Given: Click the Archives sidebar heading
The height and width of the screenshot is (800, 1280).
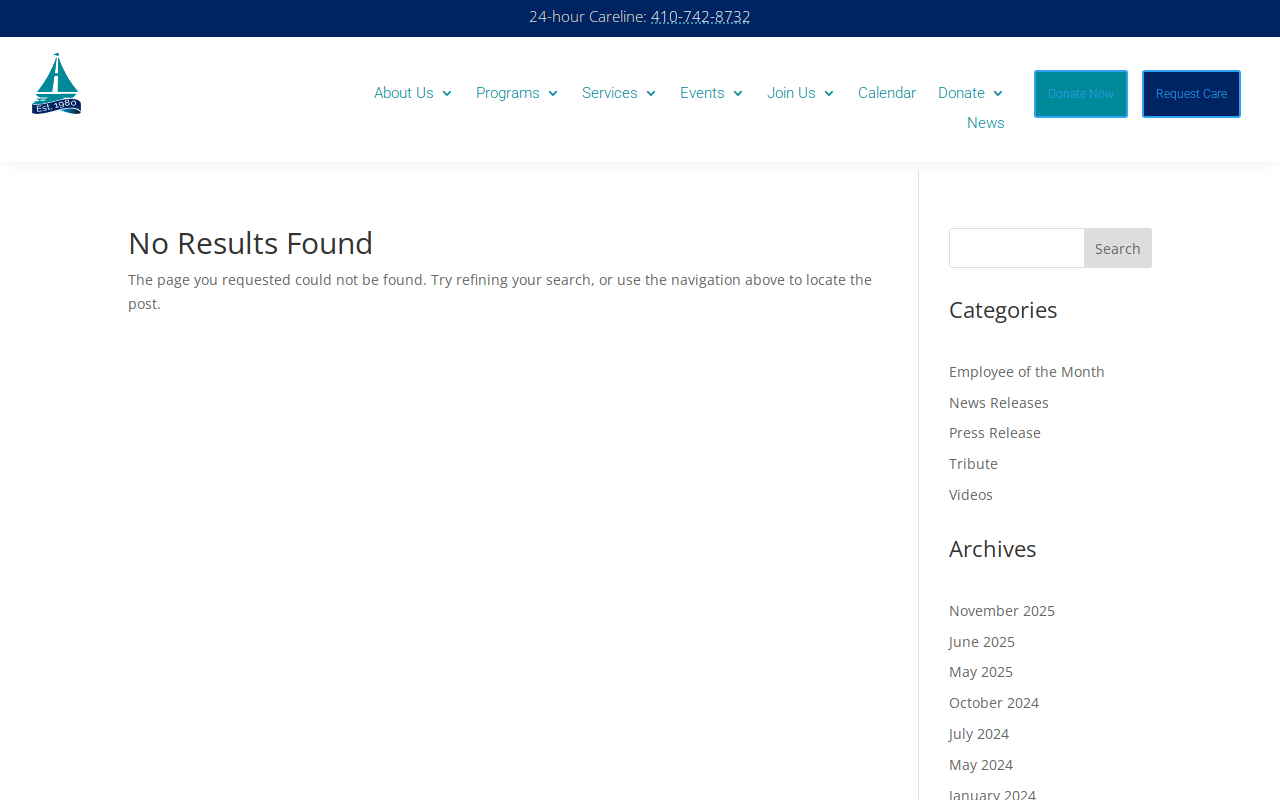Looking at the screenshot, I should [x=993, y=549].
